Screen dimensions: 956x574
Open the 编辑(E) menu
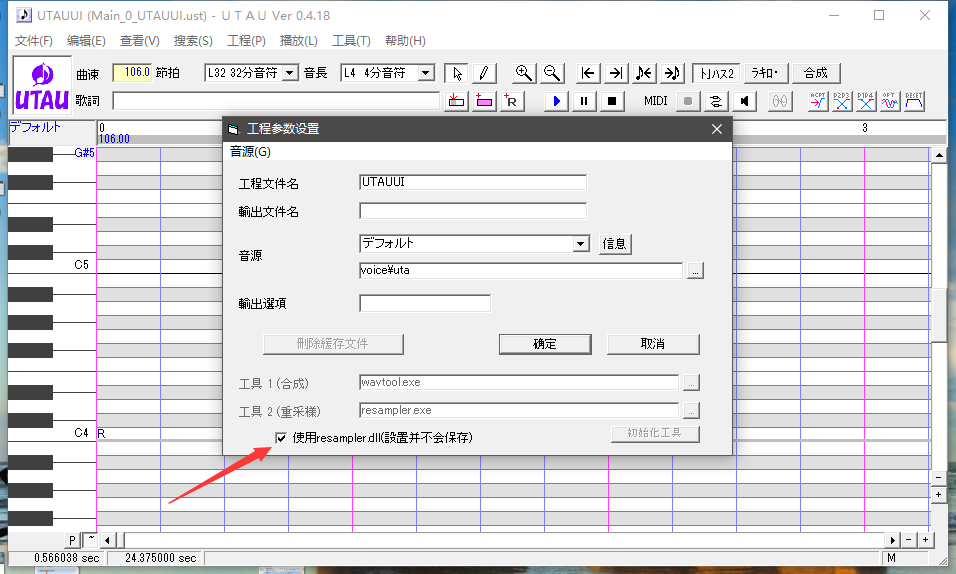[x=86, y=41]
